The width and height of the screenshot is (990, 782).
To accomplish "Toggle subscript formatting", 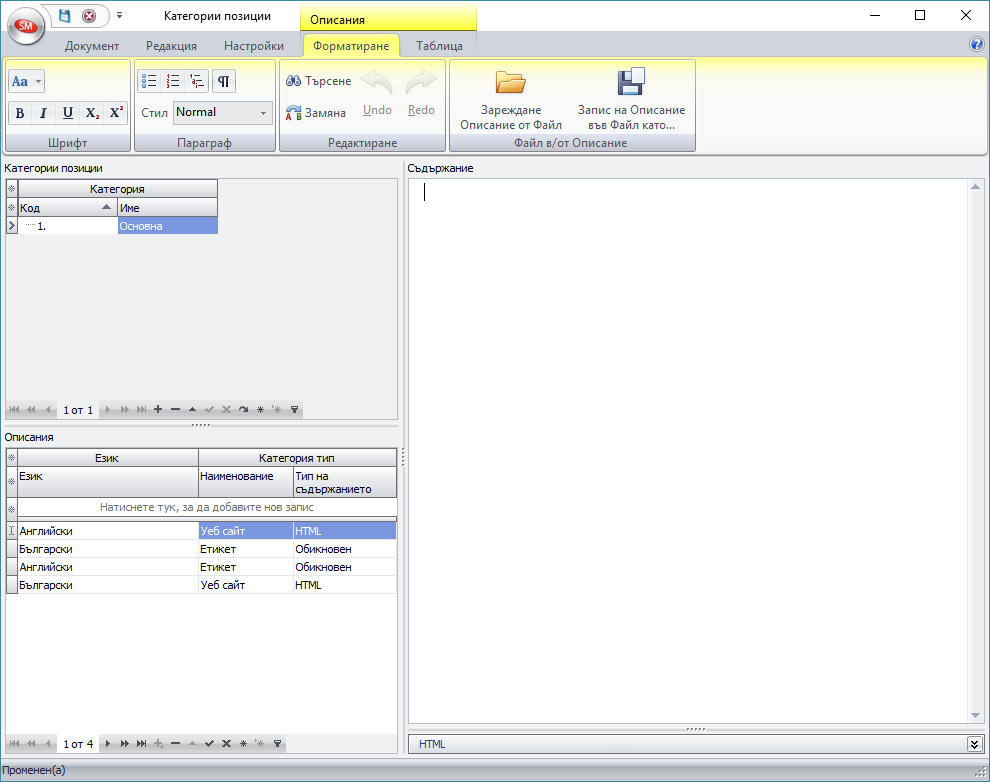I will (x=92, y=113).
